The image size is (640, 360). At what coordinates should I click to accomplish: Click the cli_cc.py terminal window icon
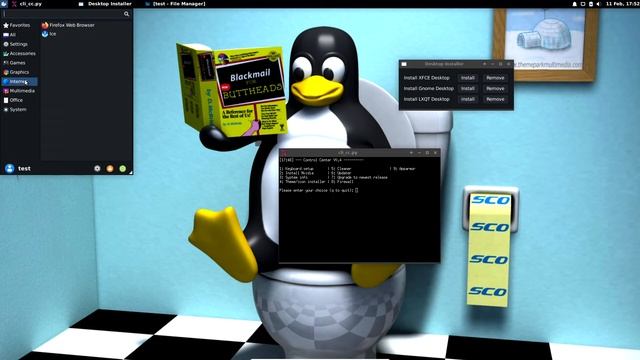point(284,153)
